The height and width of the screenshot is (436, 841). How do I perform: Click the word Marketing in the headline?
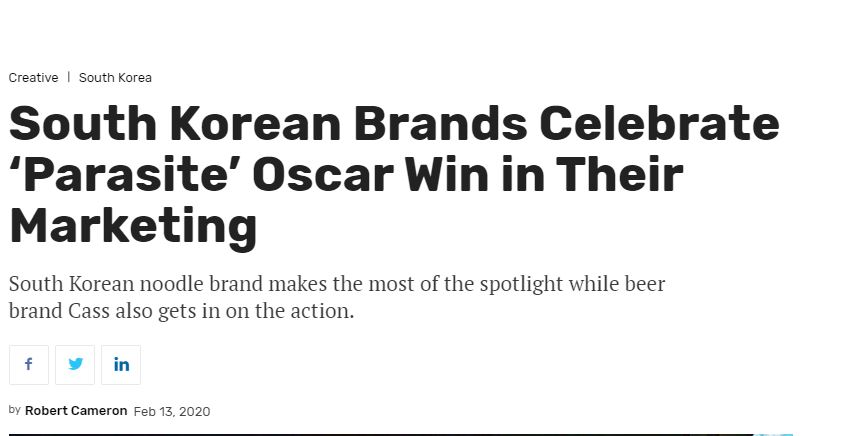point(133,226)
